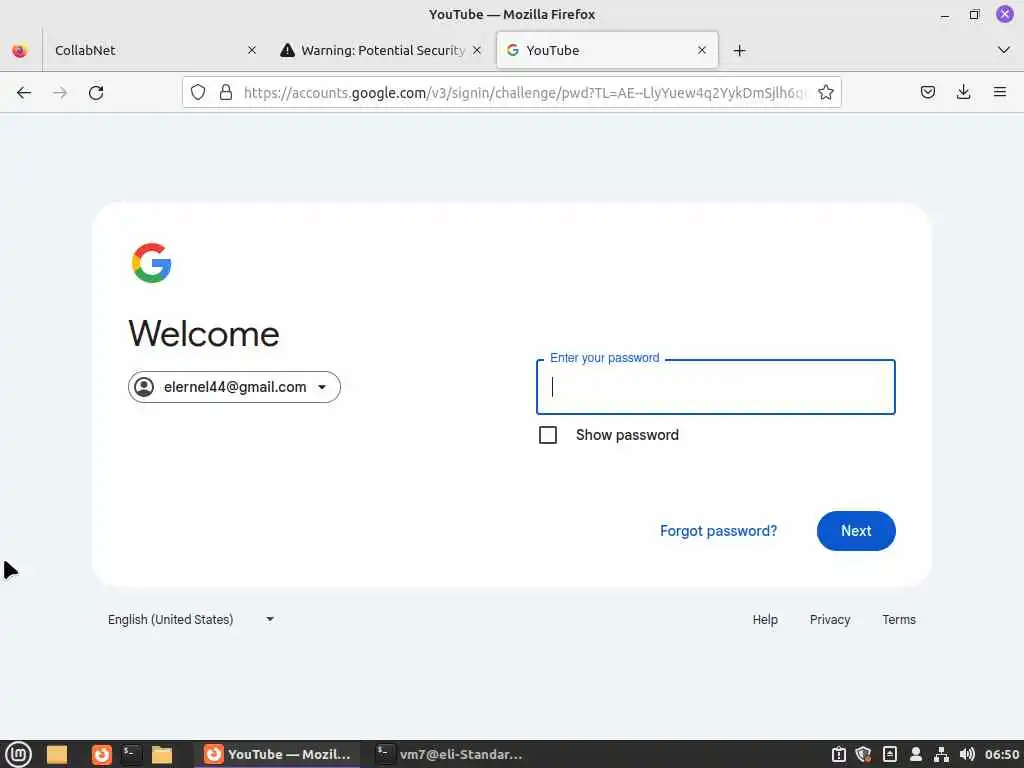Click the 06:50 clock in the panel
The image size is (1024, 768).
point(1002,754)
